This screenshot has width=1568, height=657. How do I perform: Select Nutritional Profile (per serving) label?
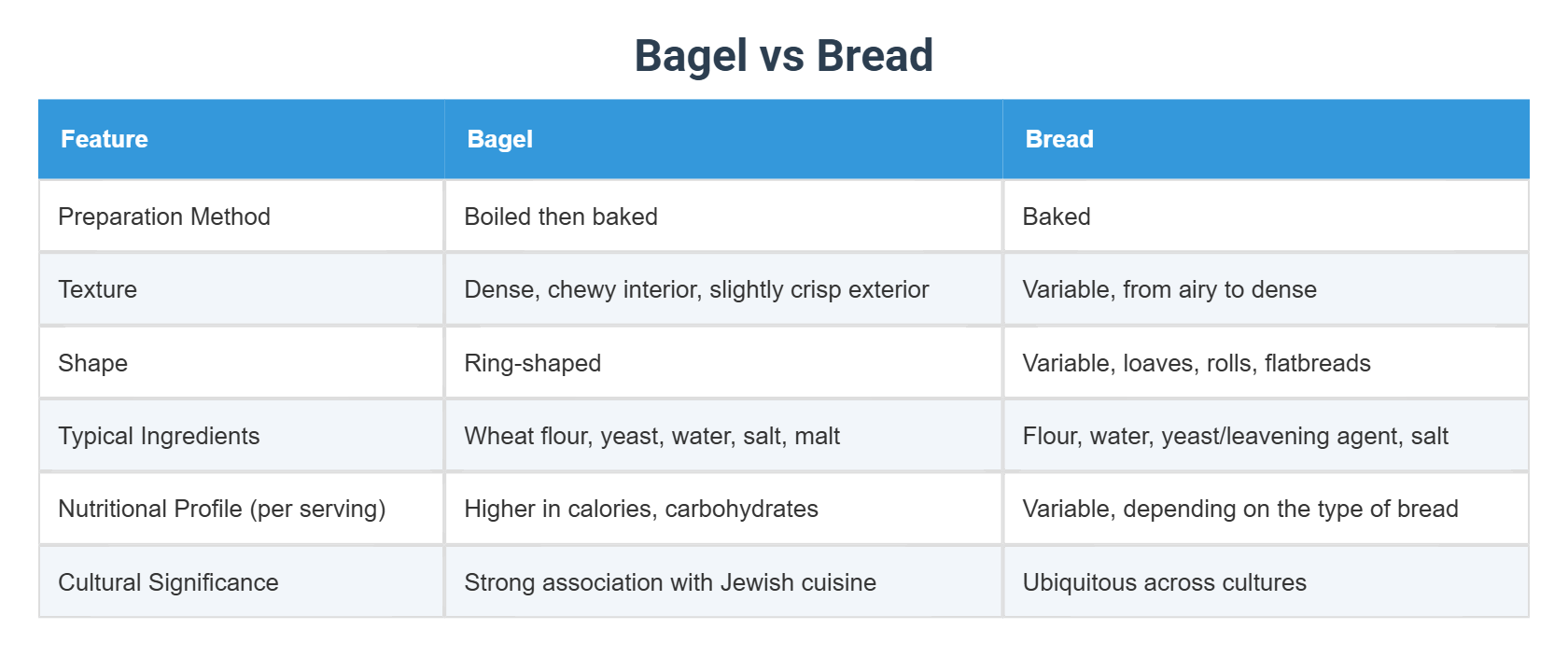pyautogui.click(x=221, y=509)
